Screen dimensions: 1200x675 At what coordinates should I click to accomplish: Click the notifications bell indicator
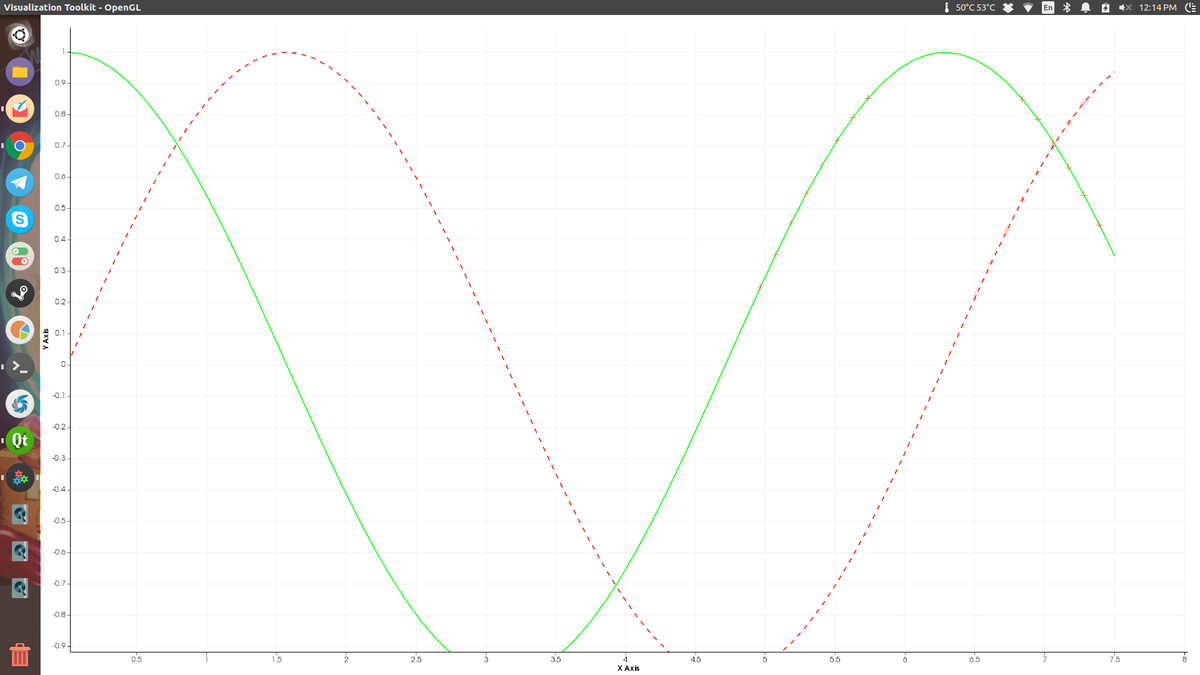tap(1084, 8)
